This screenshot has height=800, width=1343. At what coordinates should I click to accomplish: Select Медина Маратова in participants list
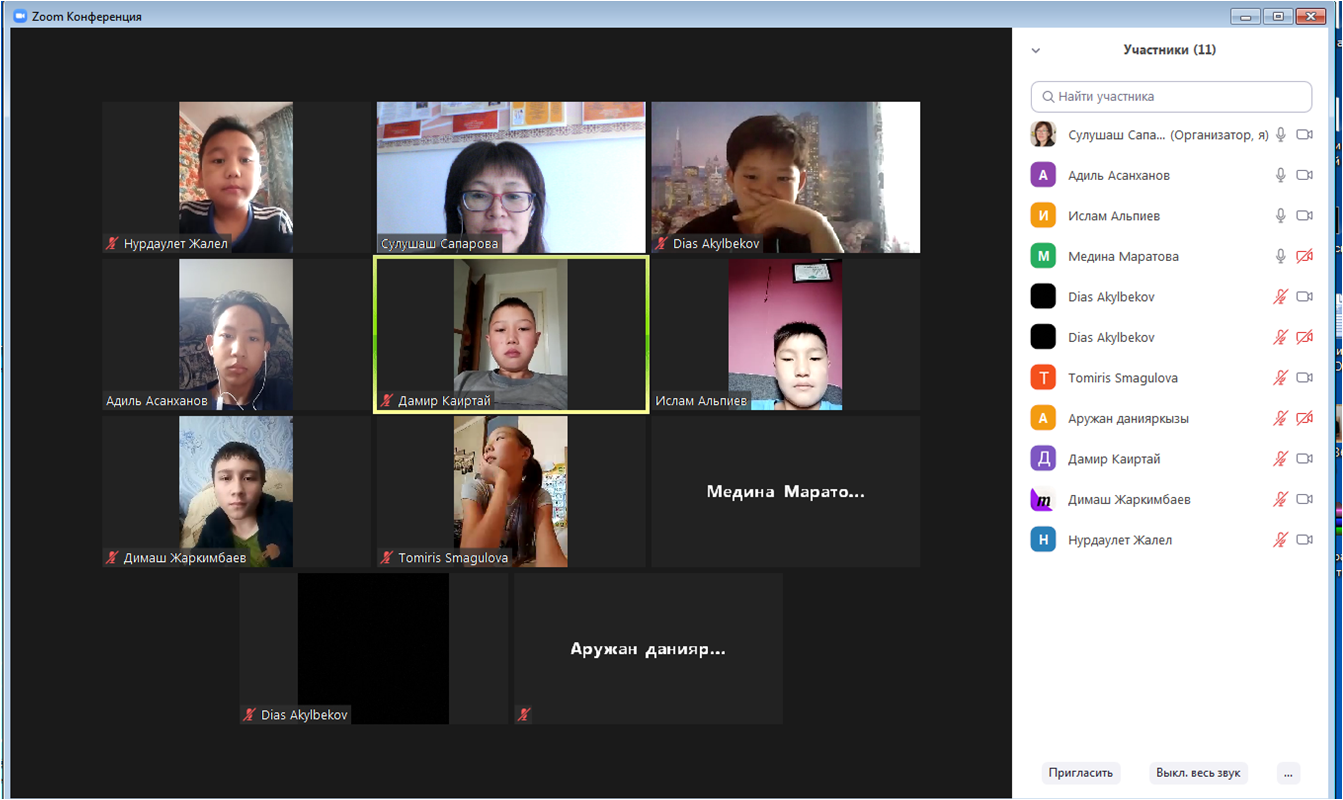(x=1123, y=257)
